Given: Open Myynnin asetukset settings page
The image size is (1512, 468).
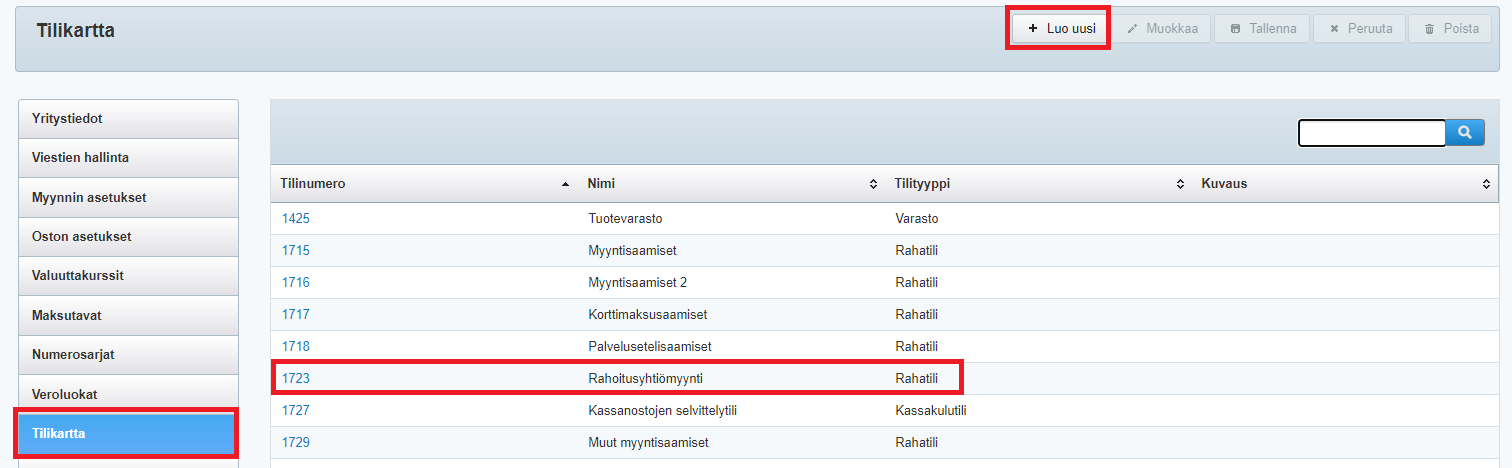Looking at the screenshot, I should pyautogui.click(x=128, y=198).
